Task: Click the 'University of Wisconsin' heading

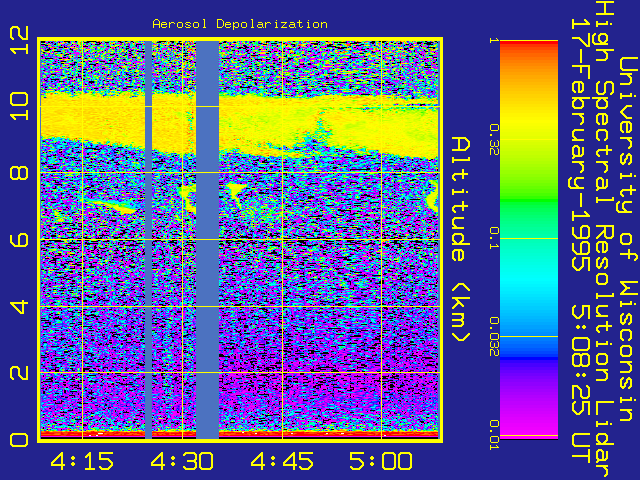Action: point(629,239)
